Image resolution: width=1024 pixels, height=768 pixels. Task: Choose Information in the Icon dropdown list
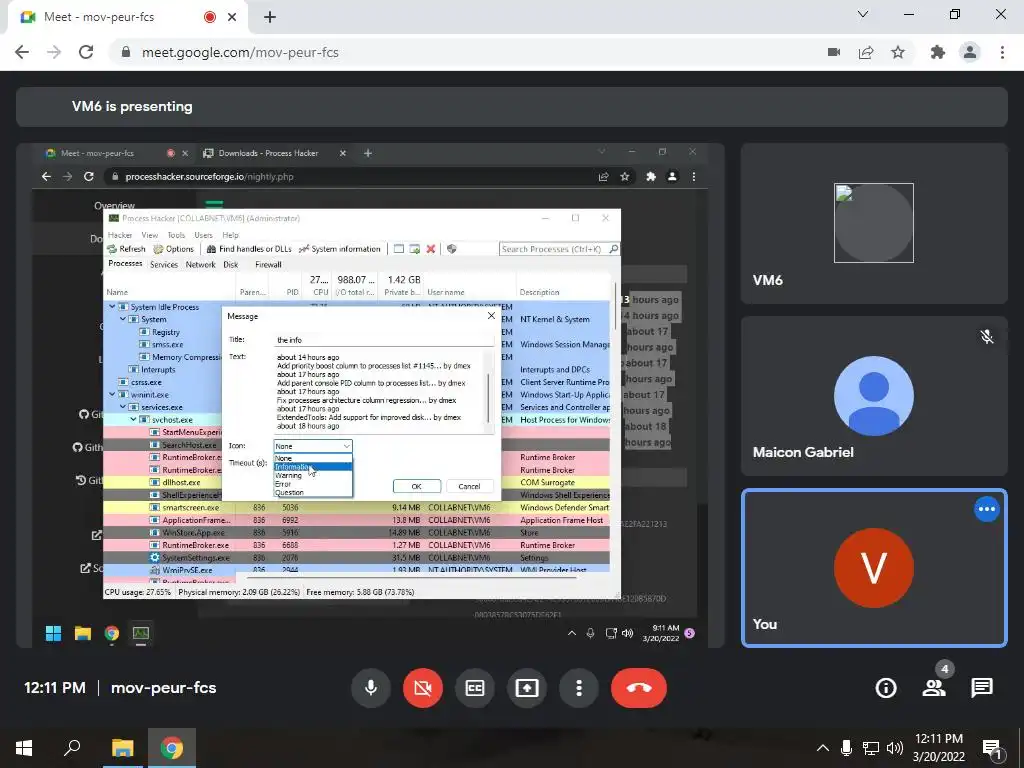tap(313, 467)
